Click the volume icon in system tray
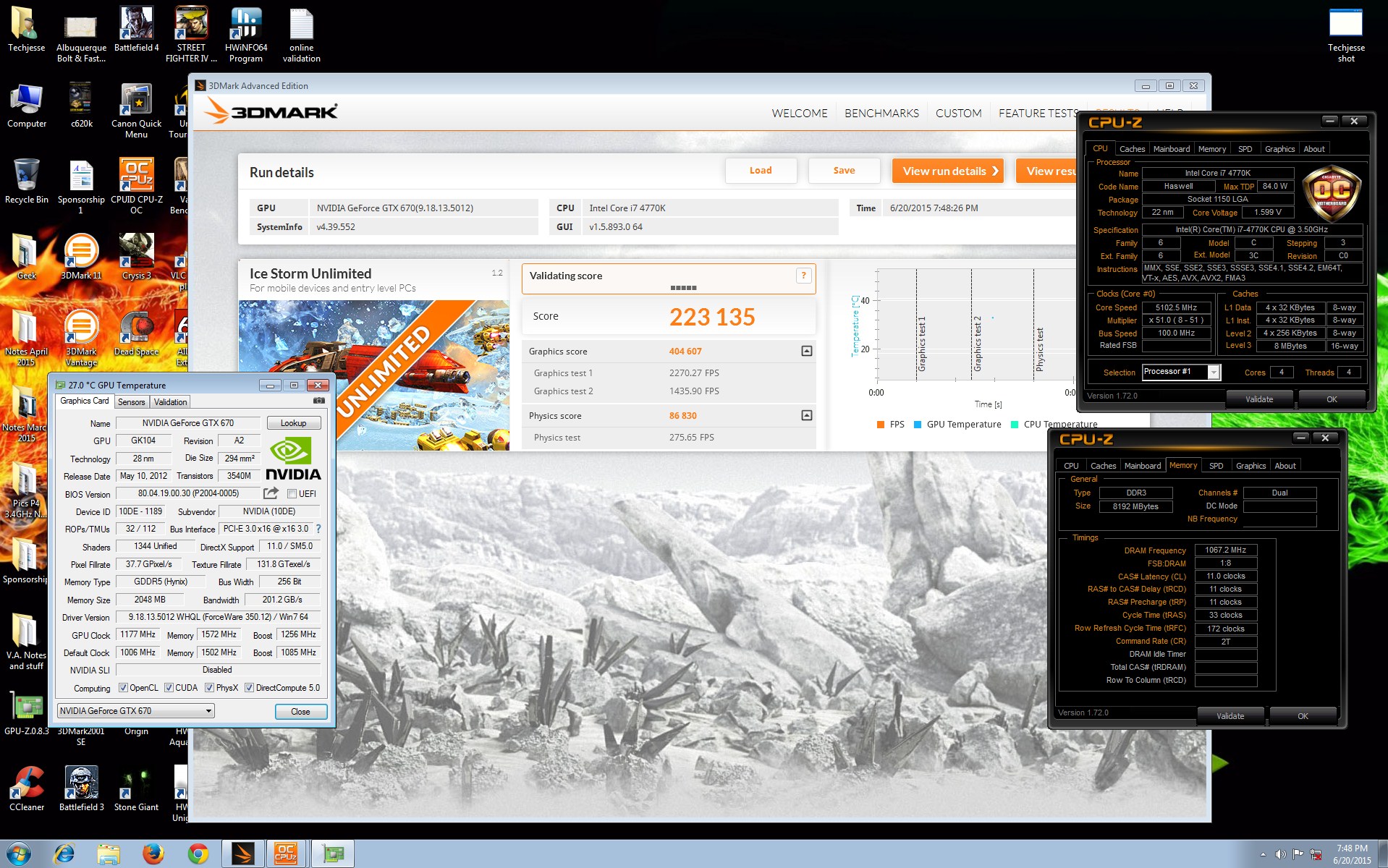1388x868 pixels. pos(1280,854)
